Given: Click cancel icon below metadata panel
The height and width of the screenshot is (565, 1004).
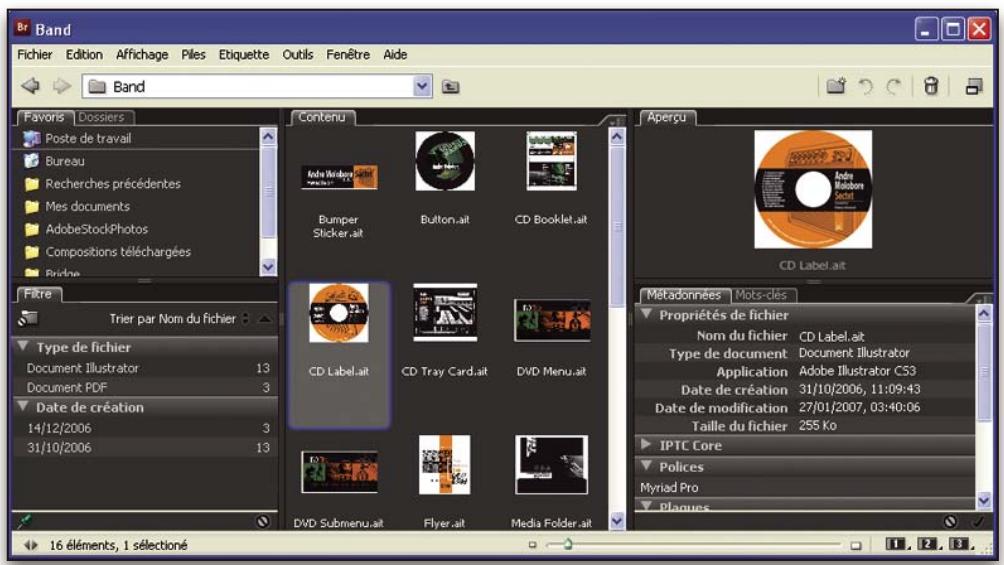Looking at the screenshot, I should pos(950,521).
